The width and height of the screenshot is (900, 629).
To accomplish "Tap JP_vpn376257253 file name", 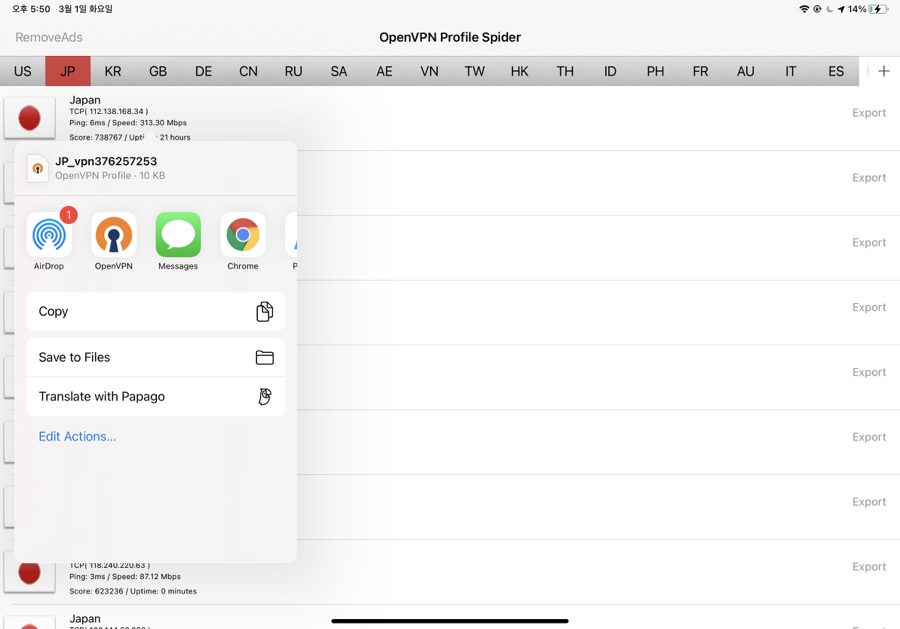I will click(x=106, y=161).
